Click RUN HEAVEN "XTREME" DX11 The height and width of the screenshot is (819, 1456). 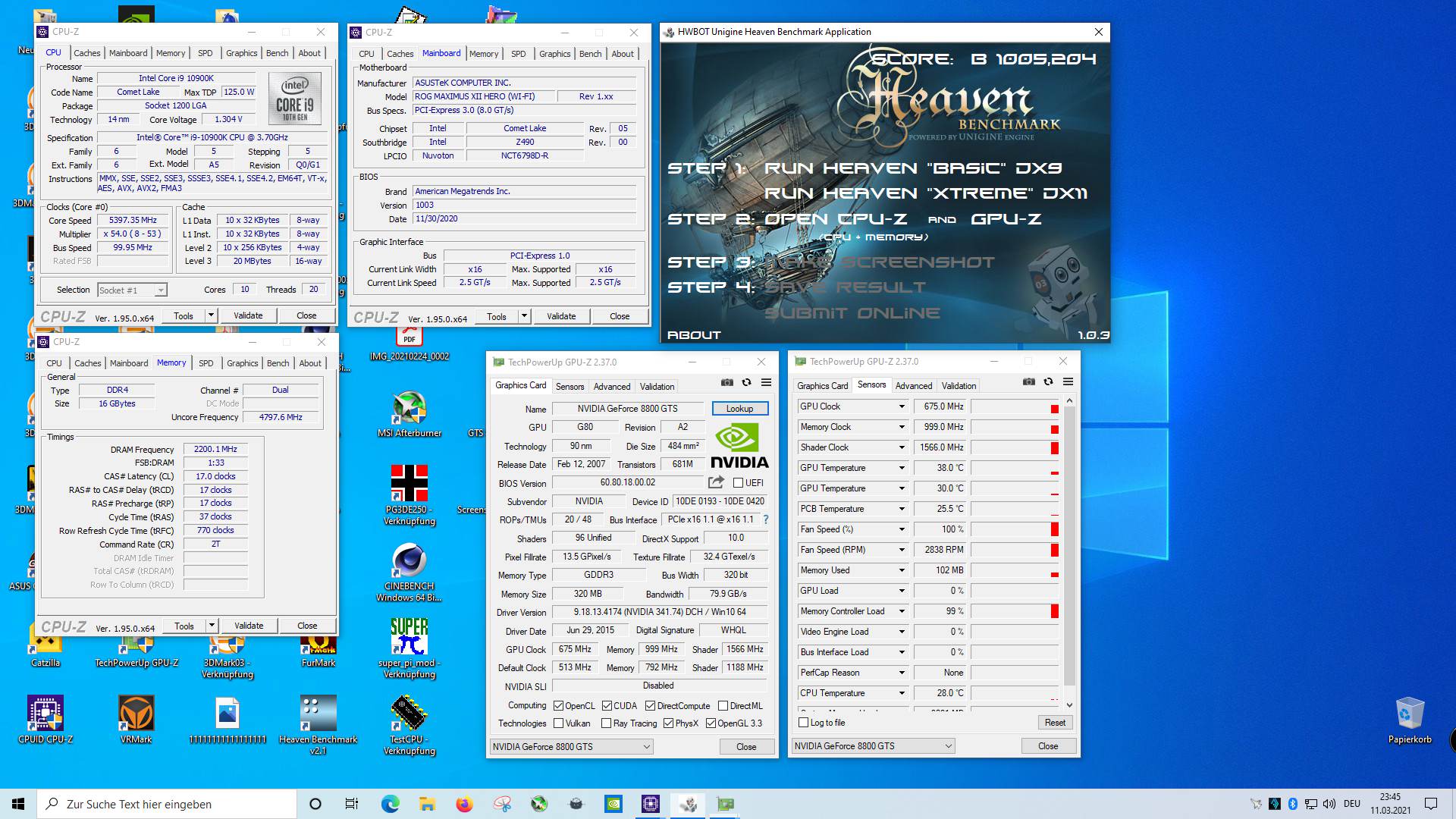(925, 193)
